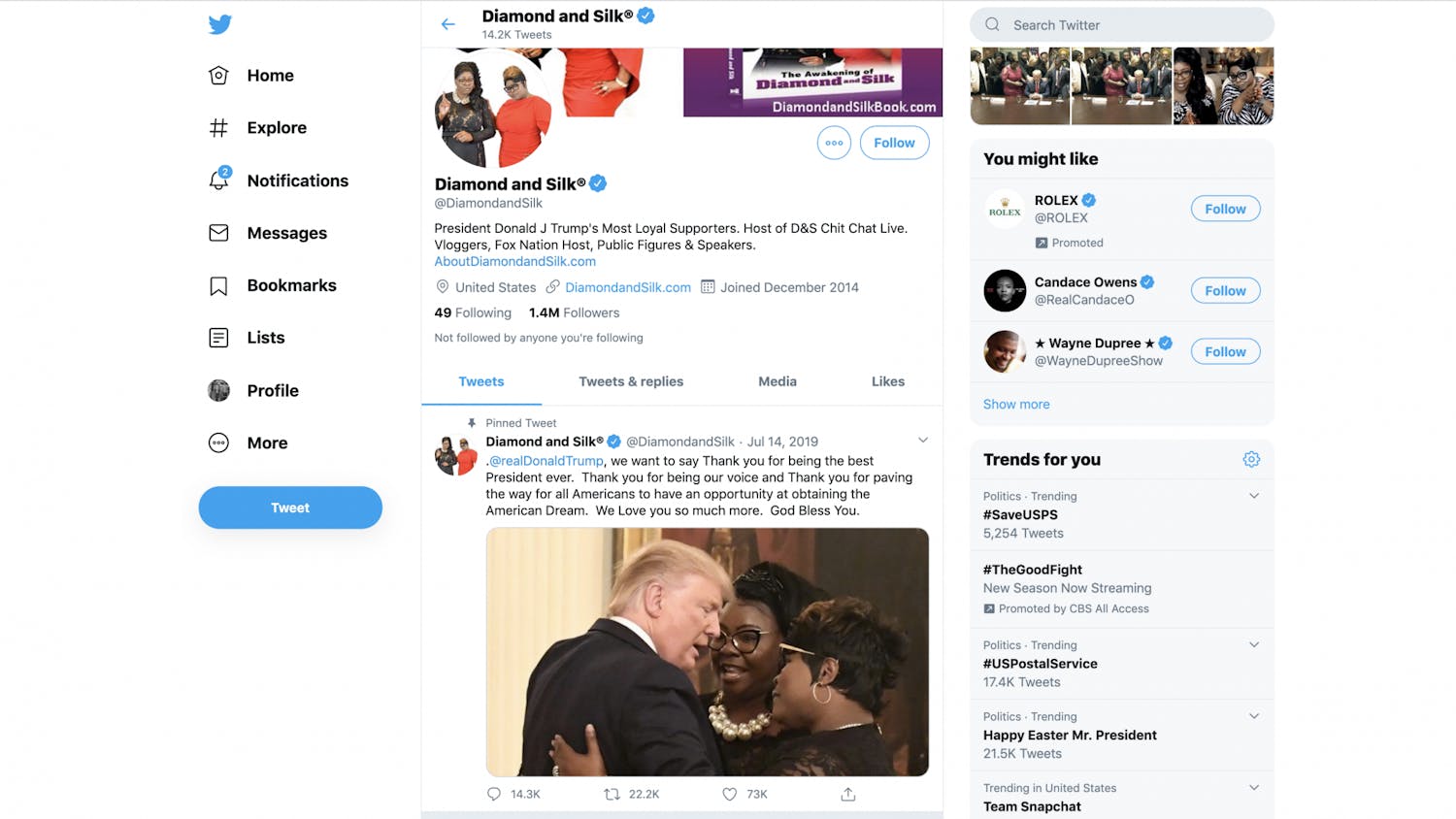
Task: Open the Trends settings gear
Action: coord(1251,460)
